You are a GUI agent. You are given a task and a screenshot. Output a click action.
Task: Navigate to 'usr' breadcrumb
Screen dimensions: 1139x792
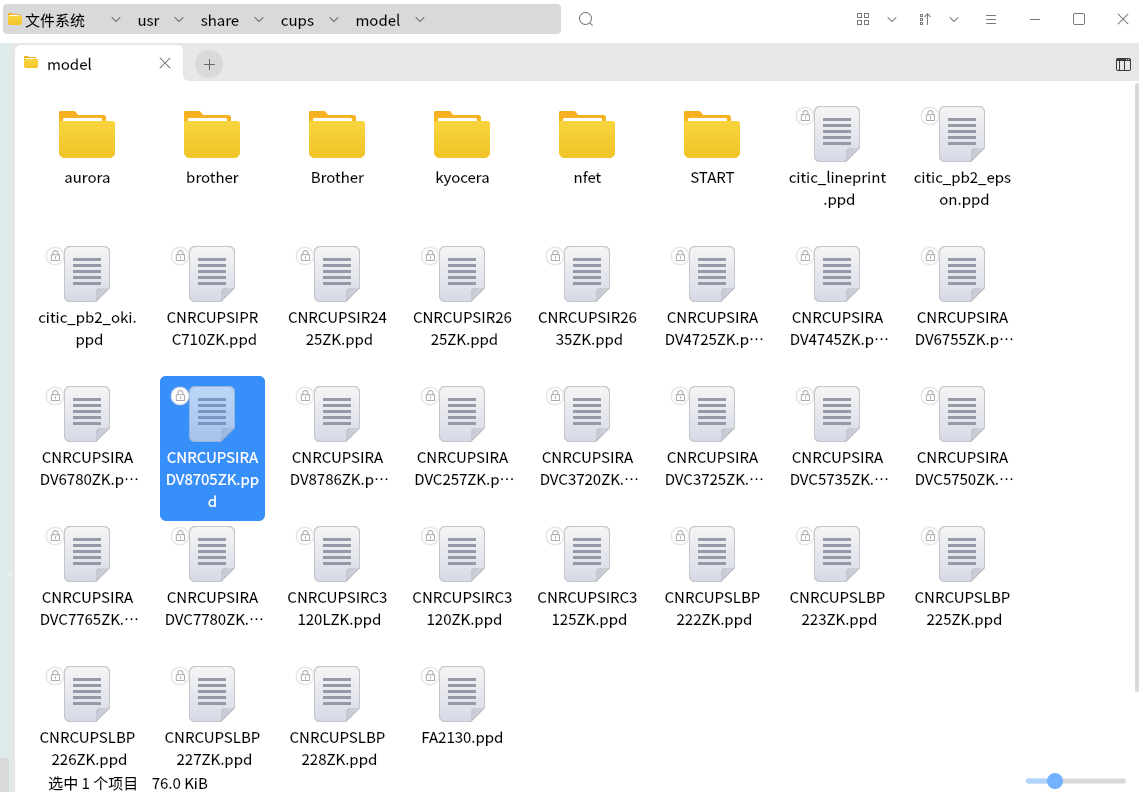(x=148, y=20)
